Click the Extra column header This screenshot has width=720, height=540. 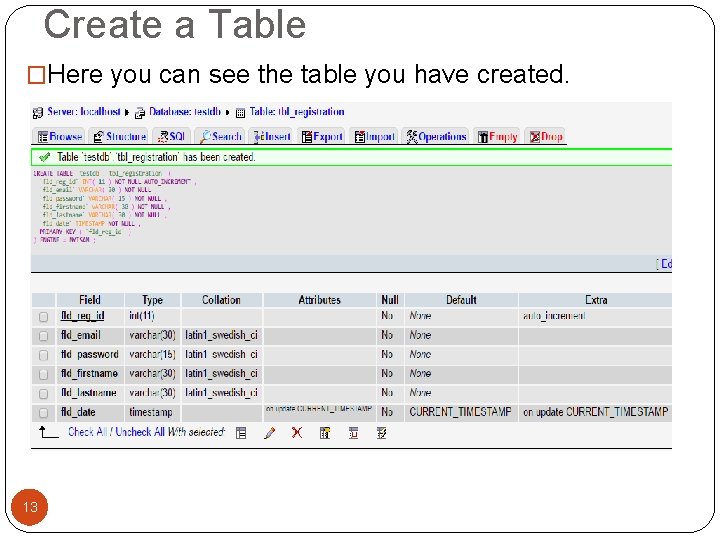pos(596,300)
